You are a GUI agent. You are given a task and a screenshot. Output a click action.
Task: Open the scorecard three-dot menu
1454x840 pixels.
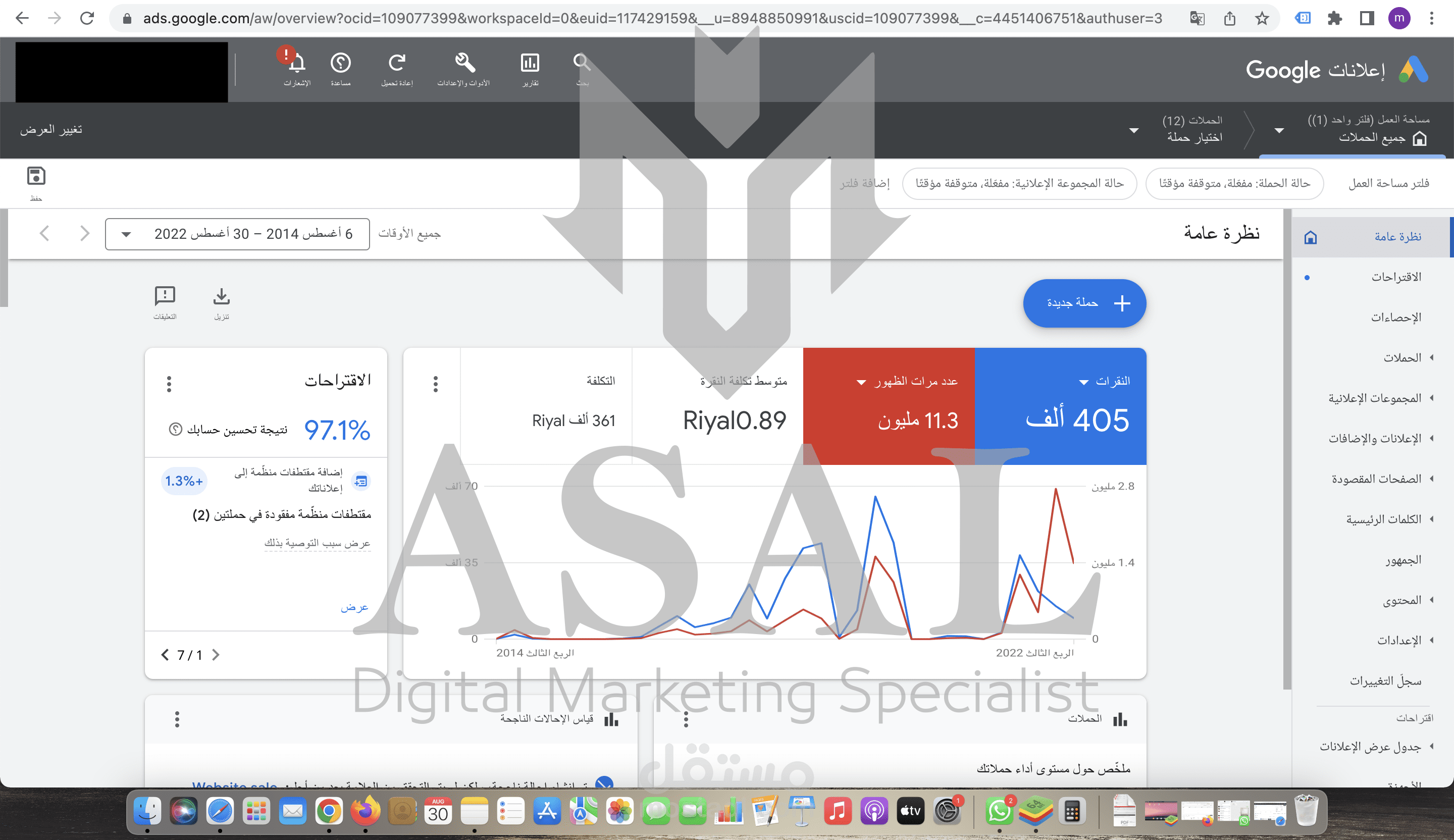tap(436, 384)
